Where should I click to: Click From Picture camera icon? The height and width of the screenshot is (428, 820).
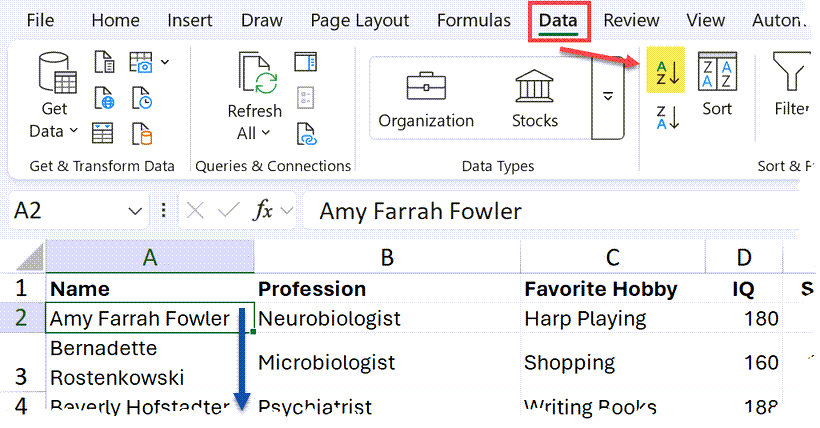point(141,62)
